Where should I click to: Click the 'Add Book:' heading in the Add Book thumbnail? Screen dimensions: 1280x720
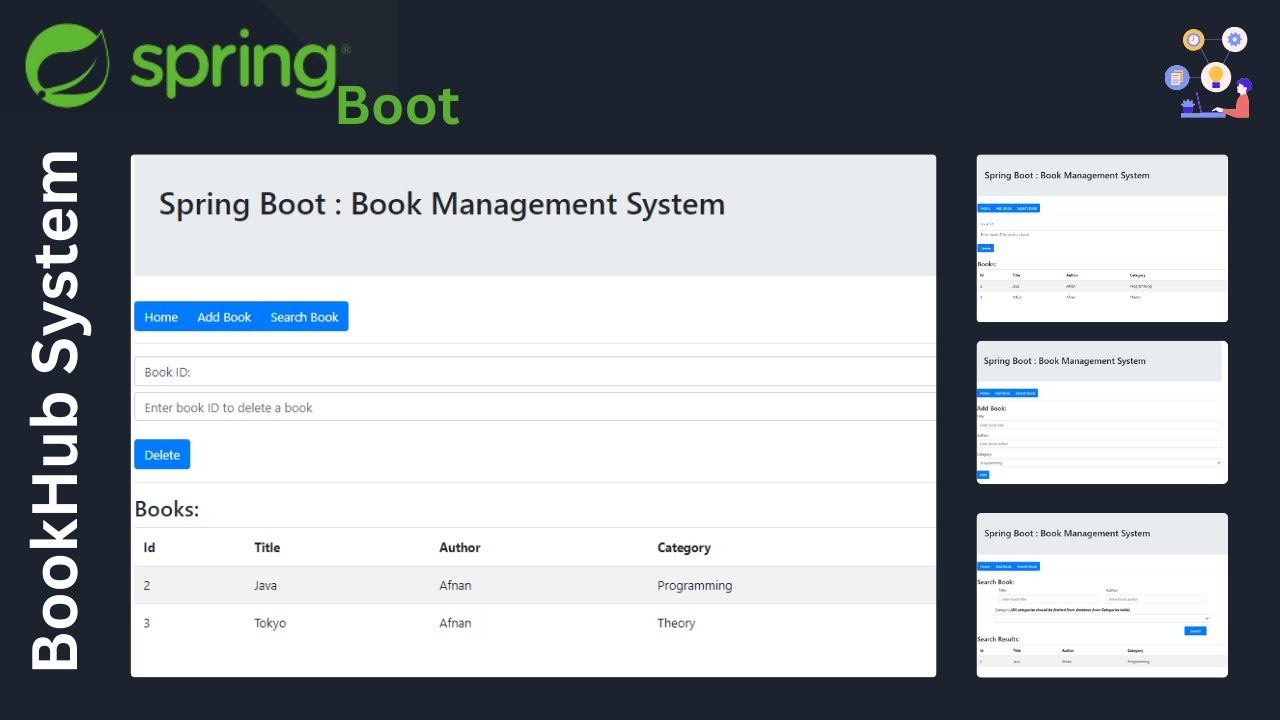click(992, 408)
